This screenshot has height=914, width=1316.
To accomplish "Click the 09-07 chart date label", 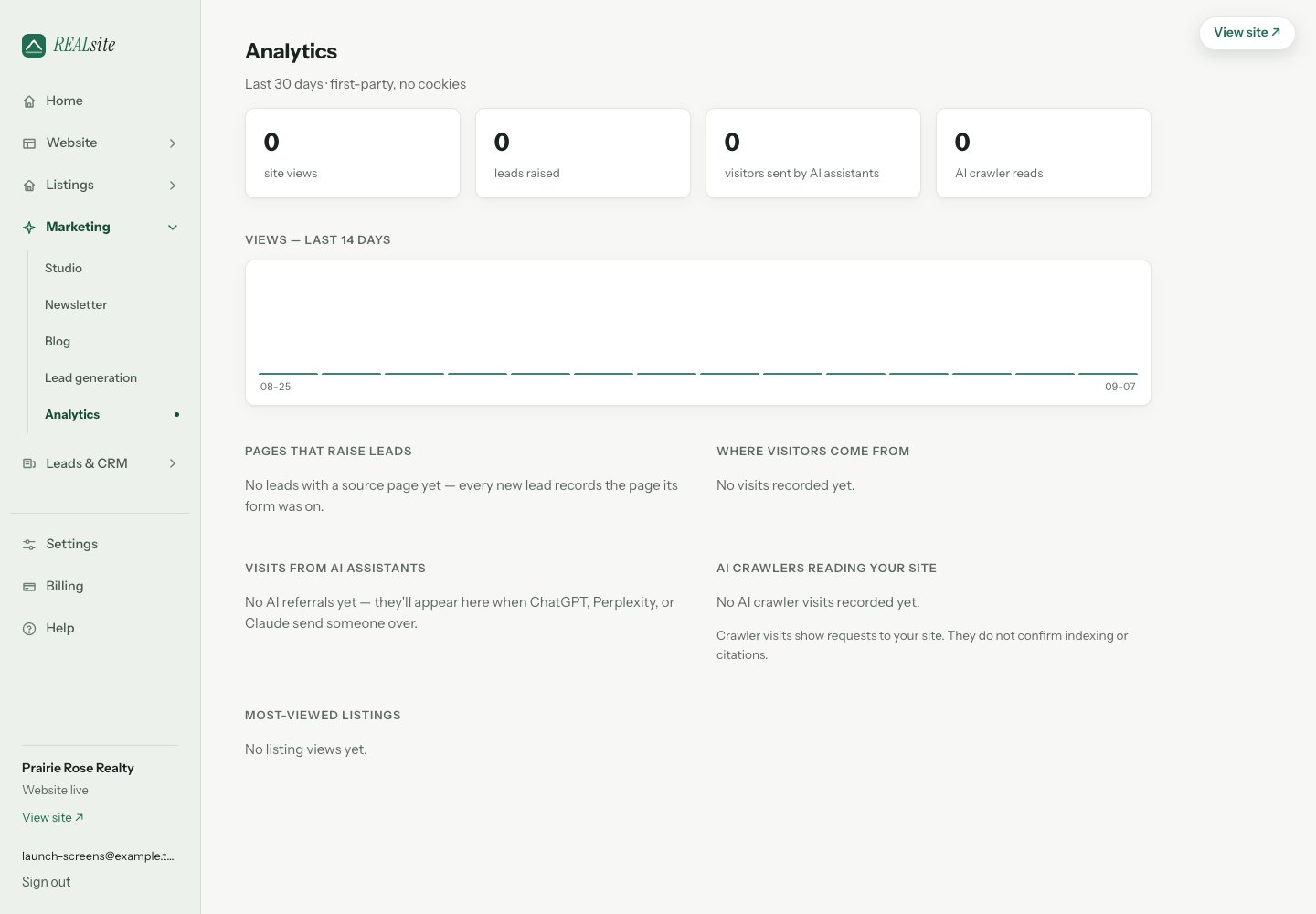I will [1120, 387].
